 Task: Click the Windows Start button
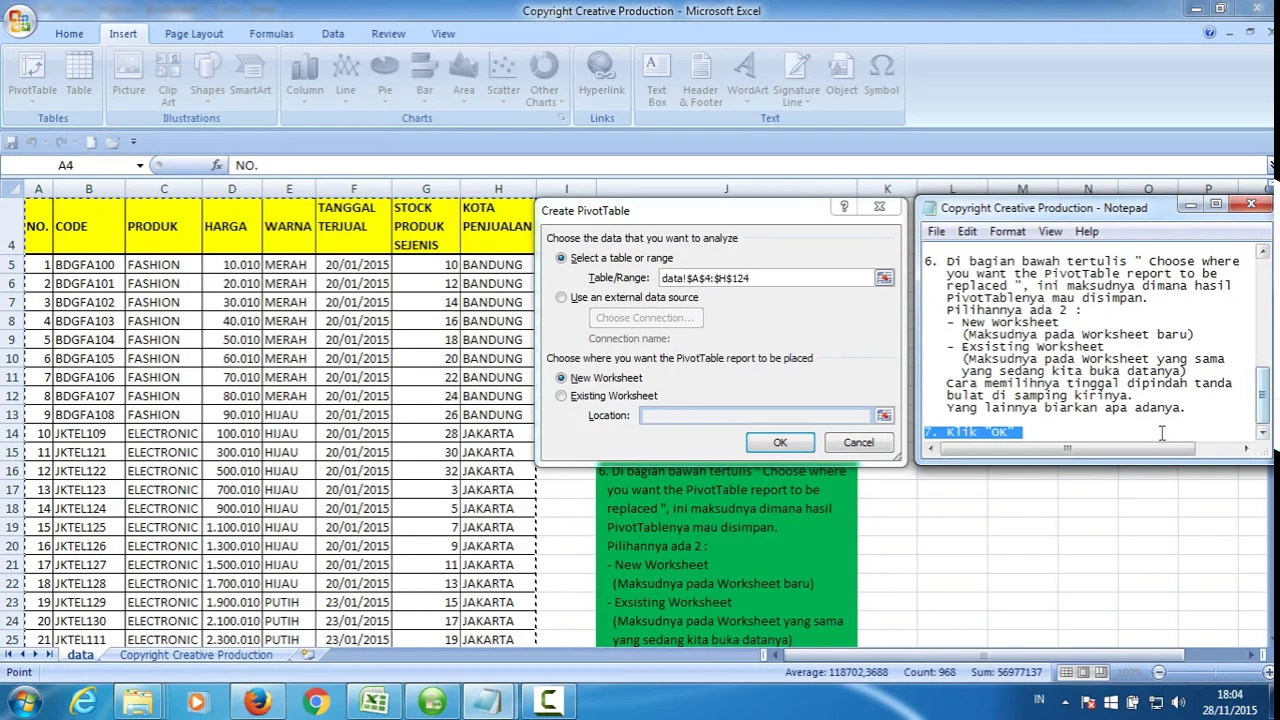coord(24,702)
